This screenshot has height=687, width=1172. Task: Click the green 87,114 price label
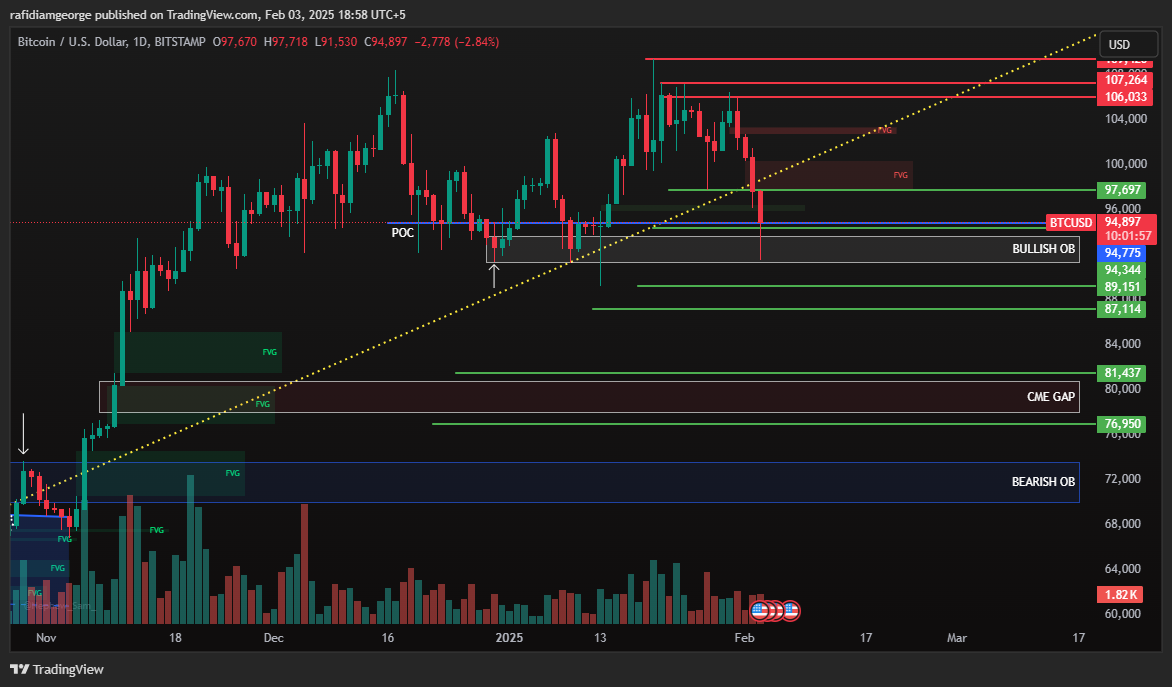pos(1122,309)
